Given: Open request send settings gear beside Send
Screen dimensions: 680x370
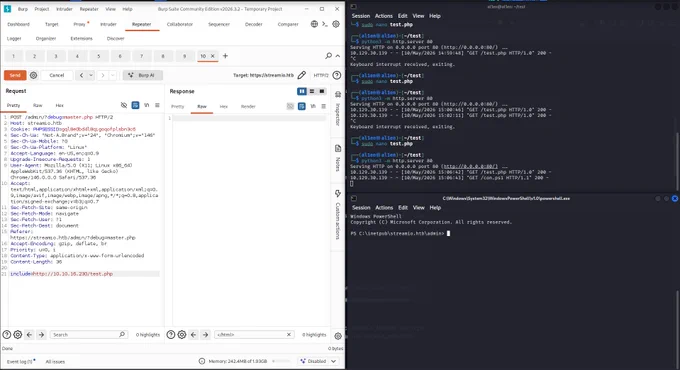Looking at the screenshot, I should [33, 75].
